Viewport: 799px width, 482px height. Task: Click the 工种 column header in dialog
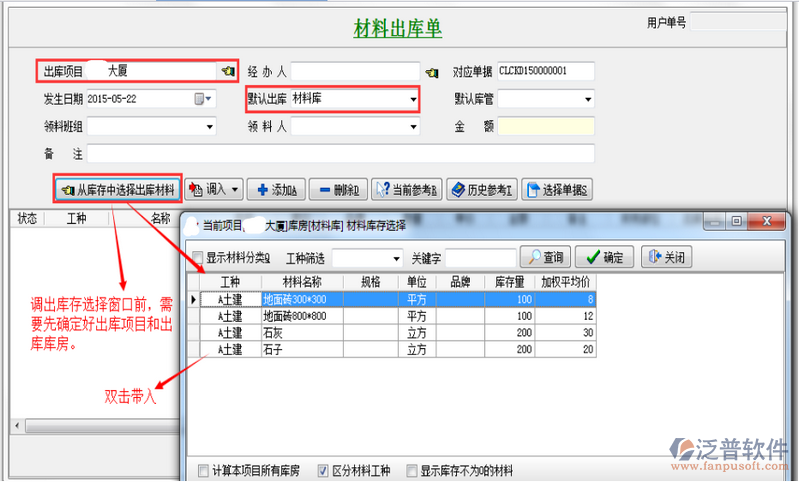230,282
